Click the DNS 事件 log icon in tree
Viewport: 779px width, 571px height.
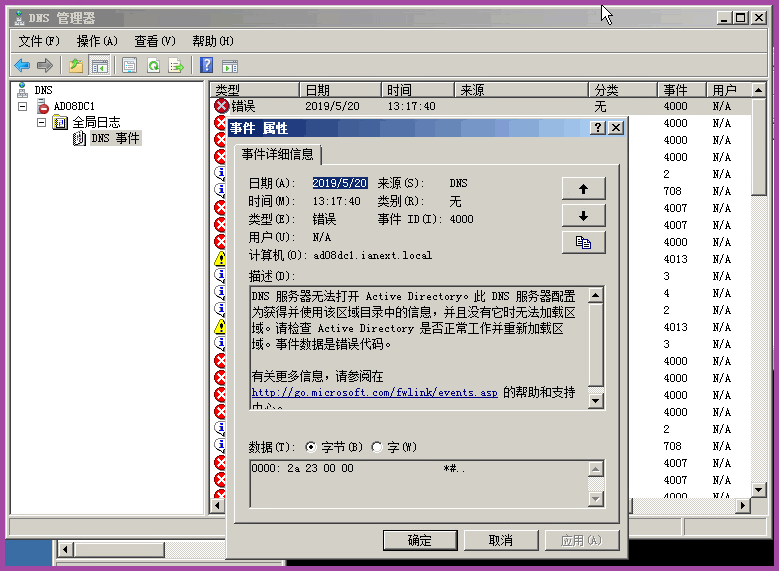pyautogui.click(x=79, y=138)
